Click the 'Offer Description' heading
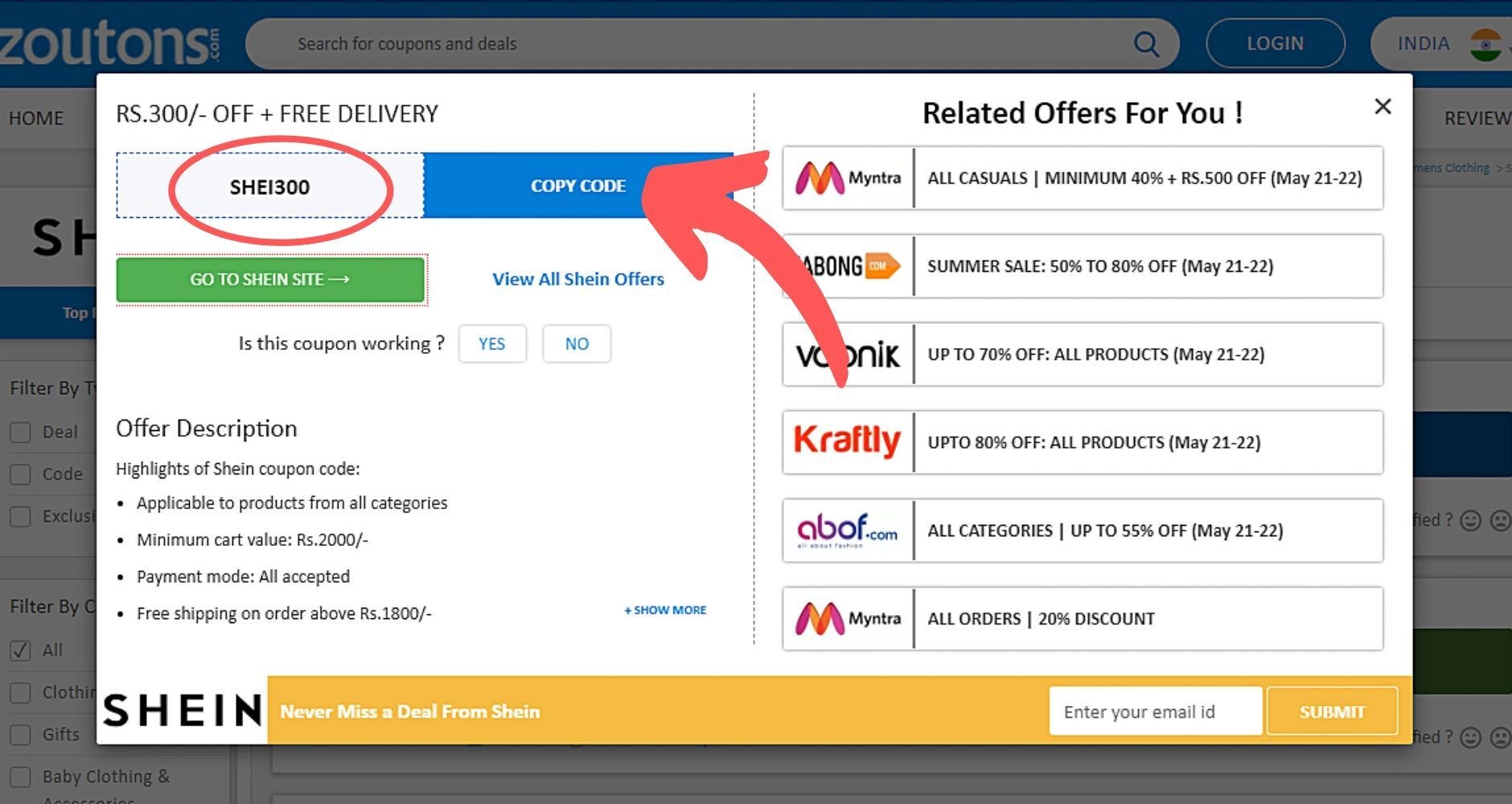1512x804 pixels. [x=207, y=429]
